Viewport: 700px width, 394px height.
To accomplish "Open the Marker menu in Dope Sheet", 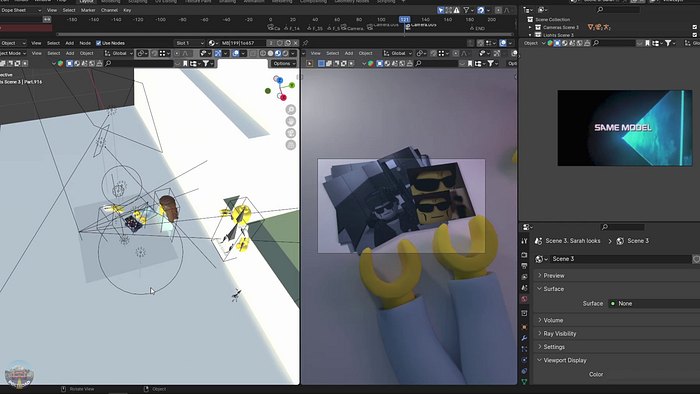I will tap(88, 10).
